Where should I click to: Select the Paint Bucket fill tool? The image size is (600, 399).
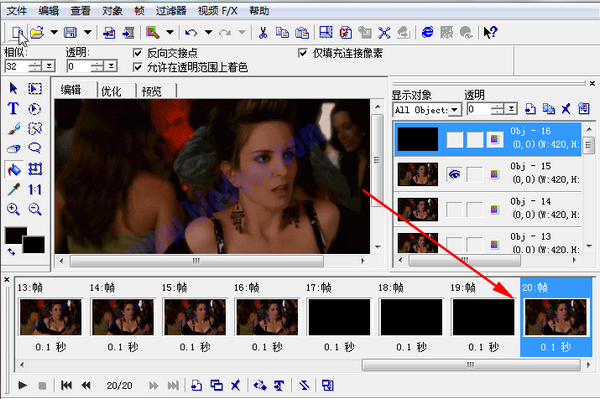click(14, 169)
